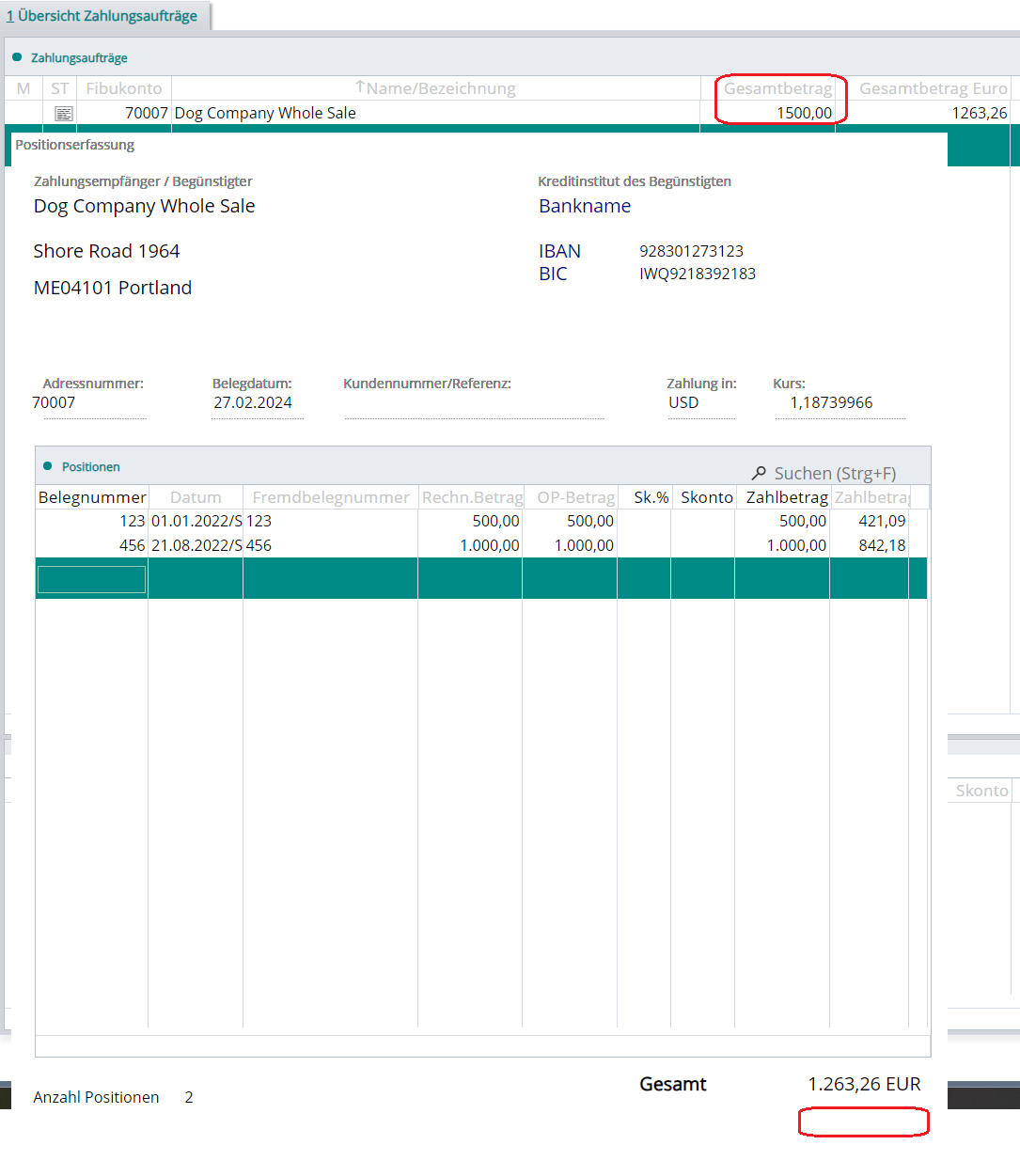The width and height of the screenshot is (1020, 1176).
Task: Click the Adressnummer field with 70007
Action: [x=88, y=402]
